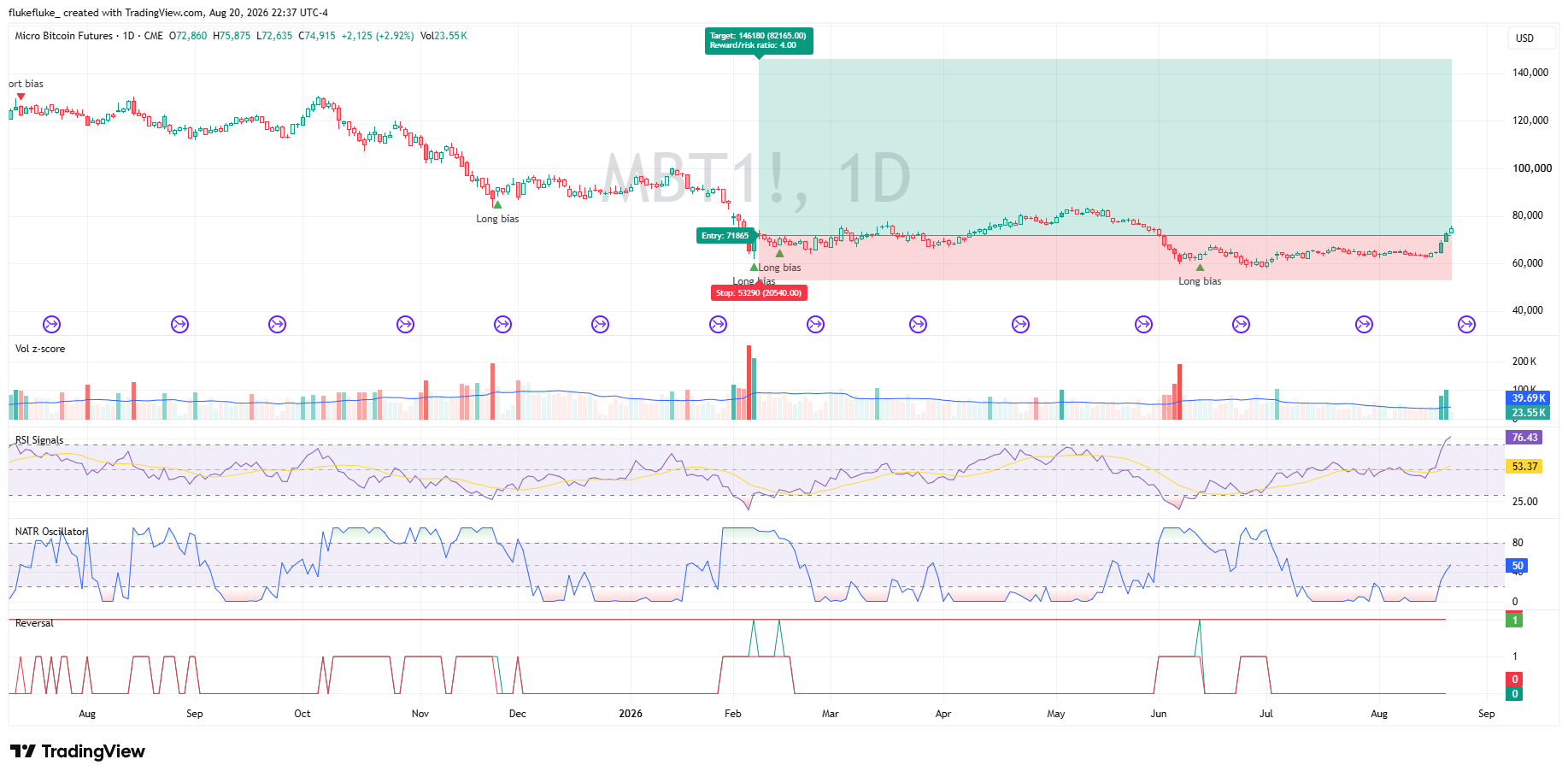Click the 140,000 price axis label
The width and height of the screenshot is (1568, 777).
[x=1530, y=73]
